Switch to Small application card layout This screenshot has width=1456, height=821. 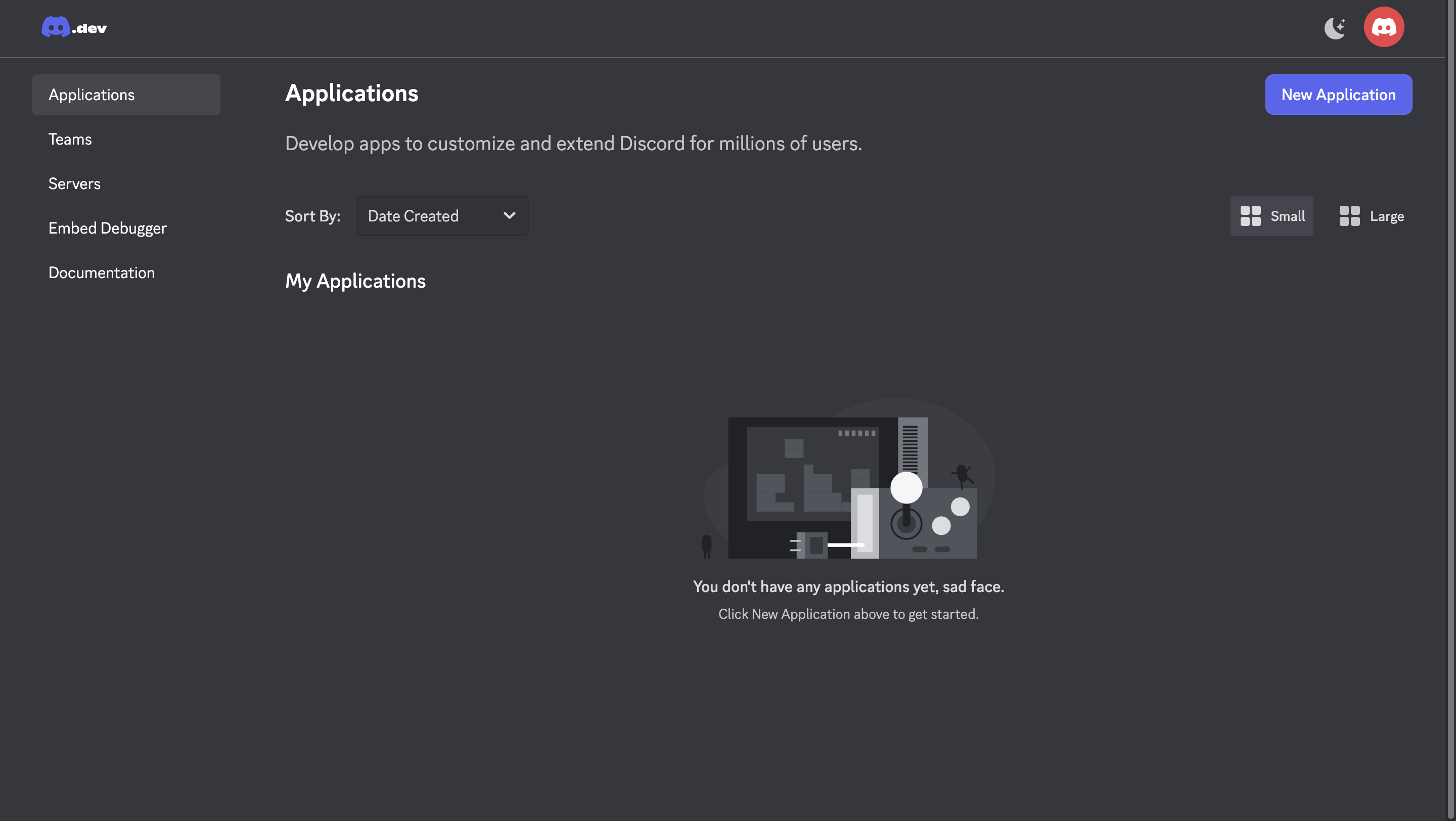pyautogui.click(x=1272, y=216)
